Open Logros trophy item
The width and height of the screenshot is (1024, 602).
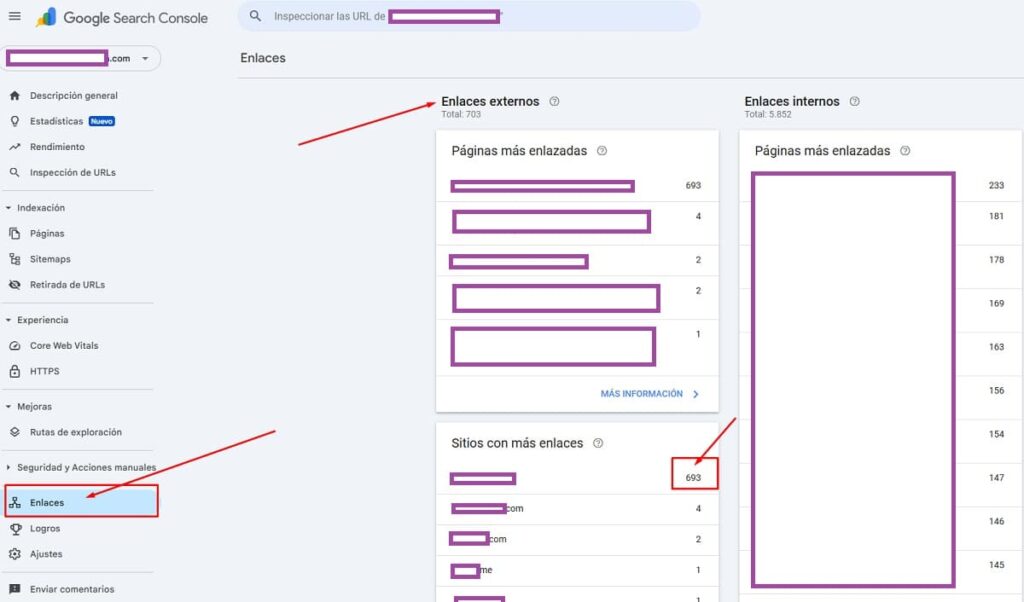click(x=45, y=528)
